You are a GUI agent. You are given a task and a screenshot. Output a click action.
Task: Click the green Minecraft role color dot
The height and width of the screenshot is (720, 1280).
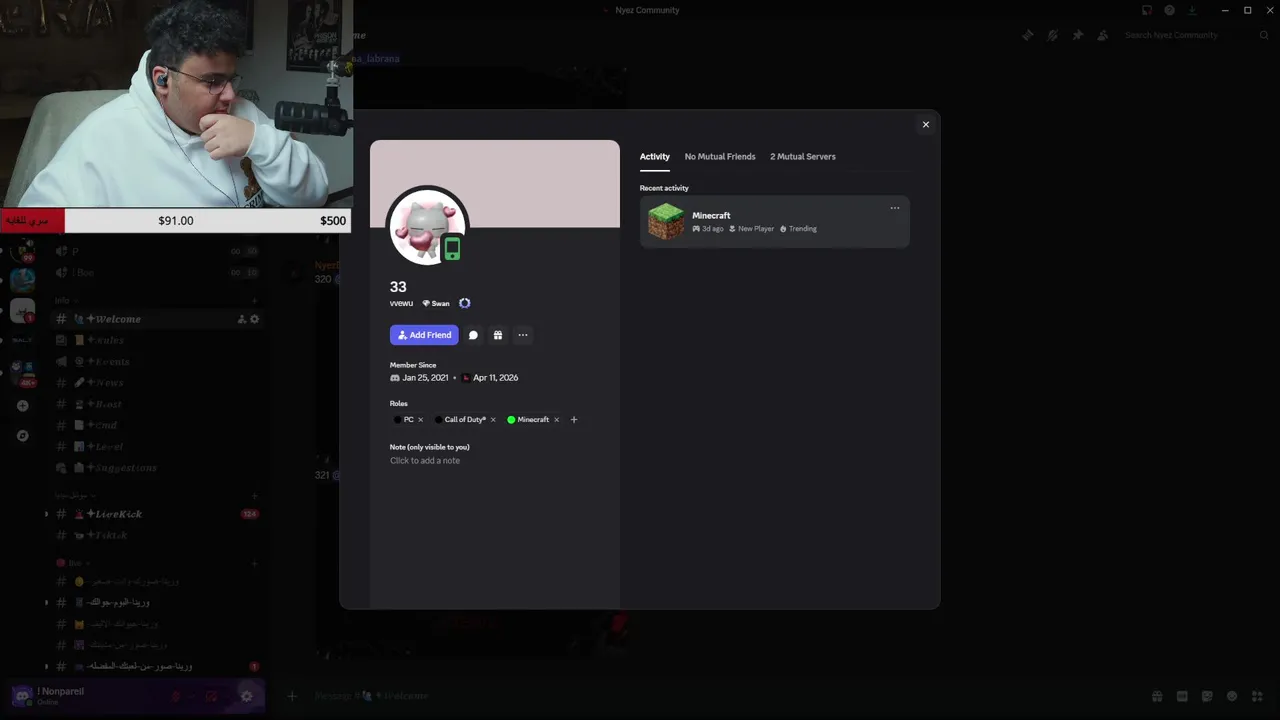point(511,420)
